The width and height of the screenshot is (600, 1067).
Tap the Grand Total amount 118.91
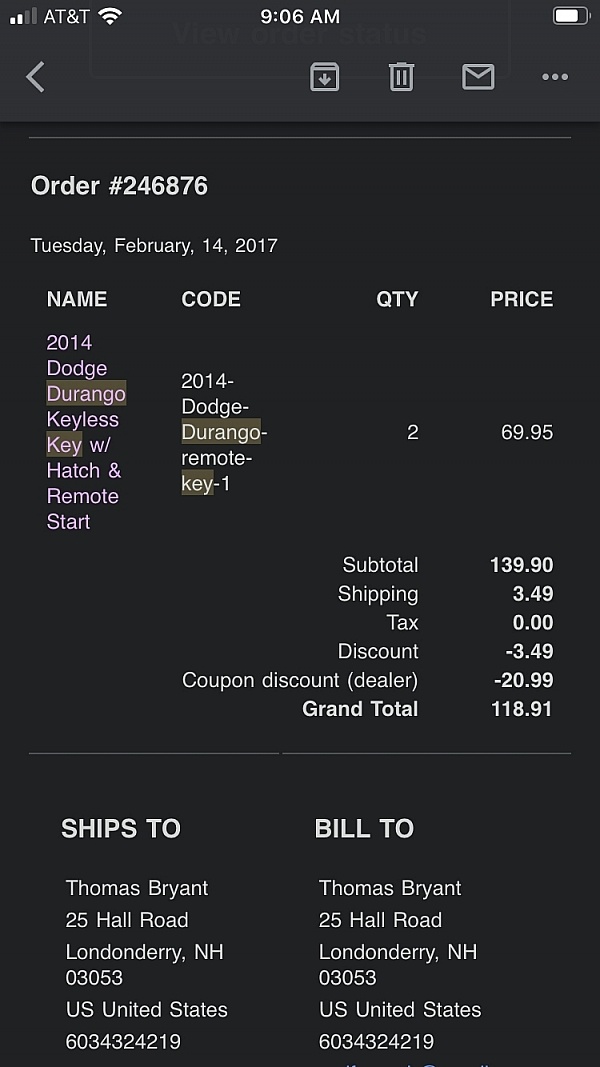coord(522,709)
